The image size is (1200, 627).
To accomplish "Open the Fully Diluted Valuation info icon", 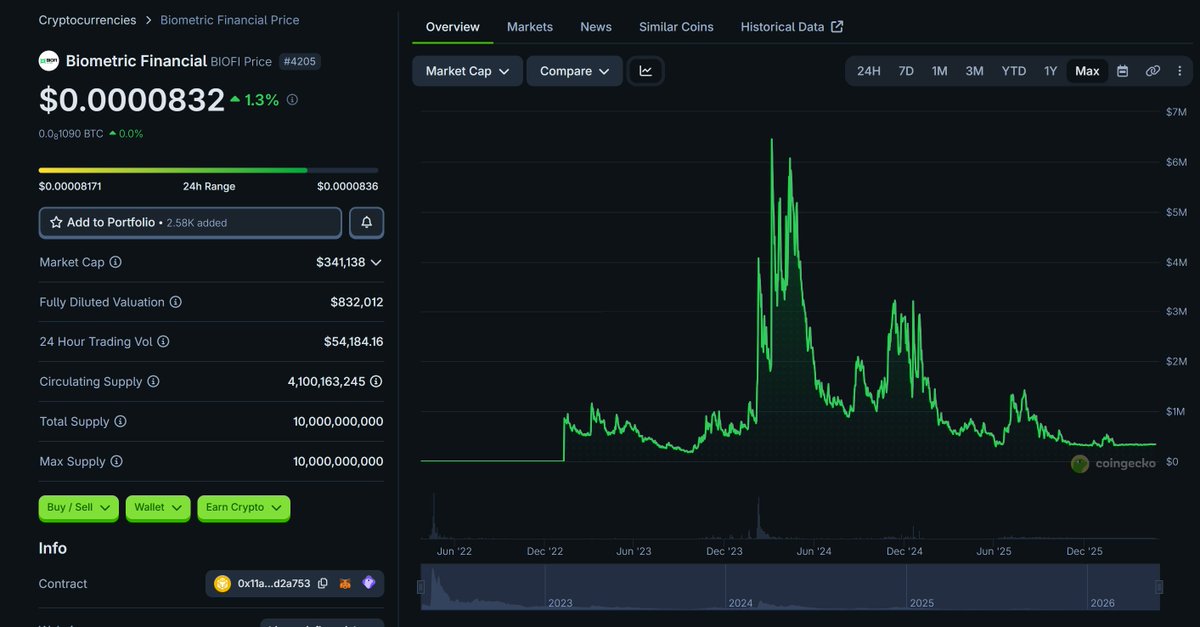I will point(175,302).
